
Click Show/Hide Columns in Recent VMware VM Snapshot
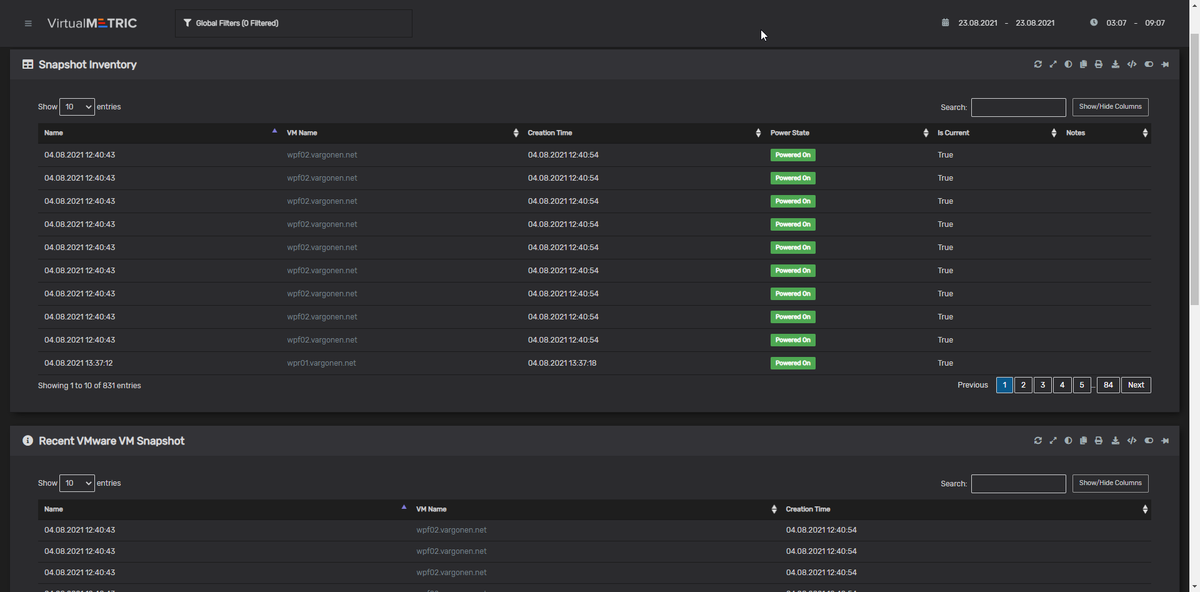point(1110,483)
